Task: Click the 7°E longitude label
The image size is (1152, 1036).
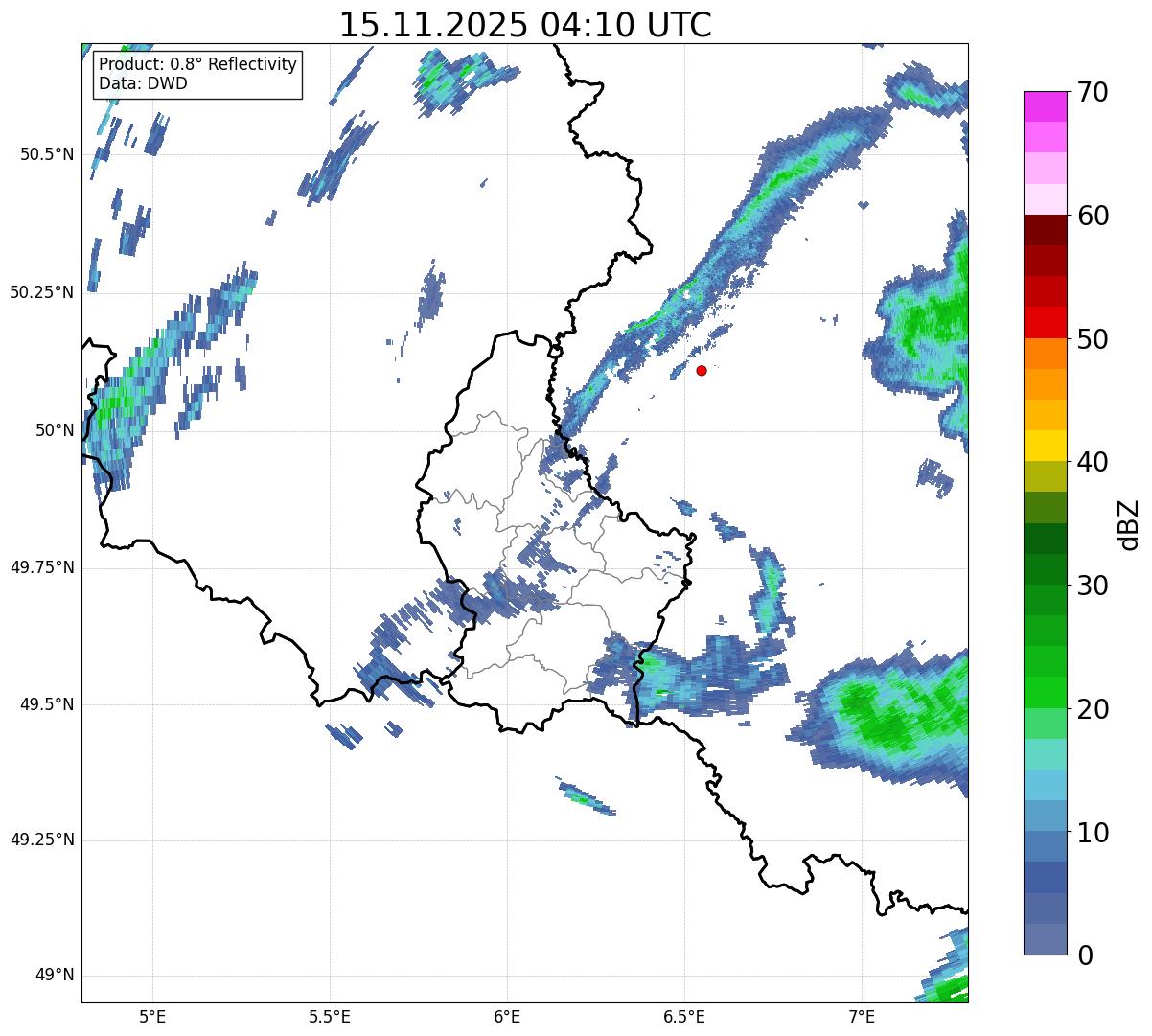Action: 862,1016
